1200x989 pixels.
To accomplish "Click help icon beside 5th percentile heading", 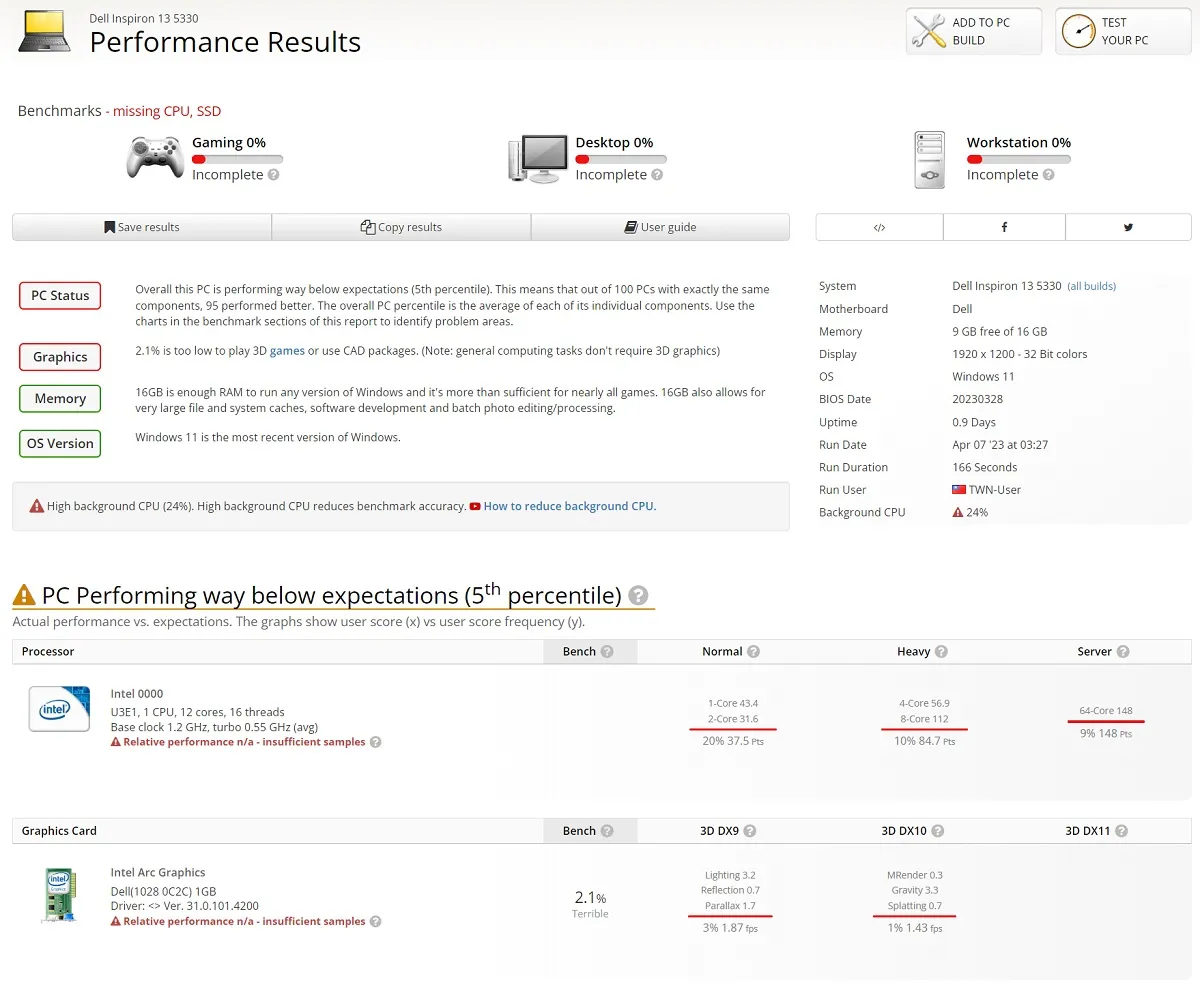I will tap(638, 595).
